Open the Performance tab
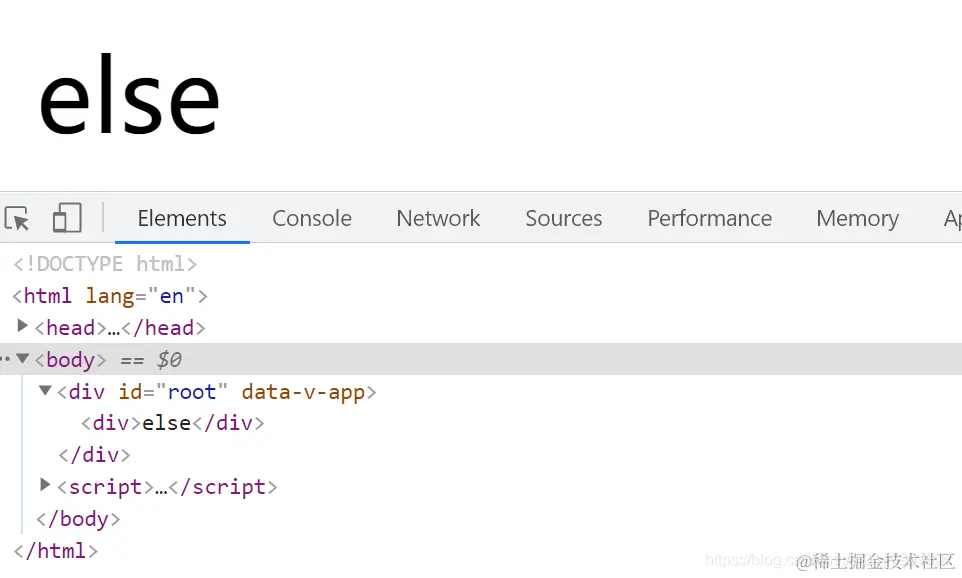 pyautogui.click(x=709, y=218)
